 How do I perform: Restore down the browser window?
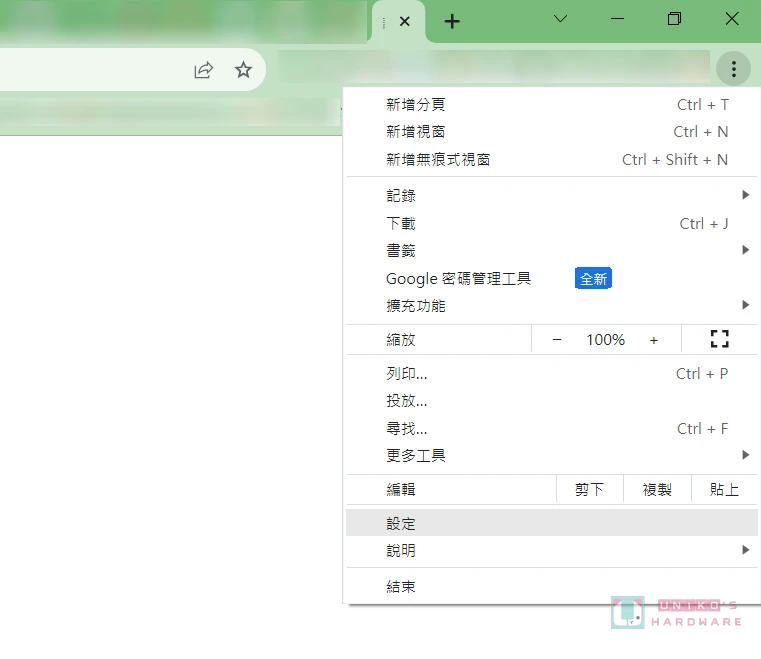click(x=674, y=19)
